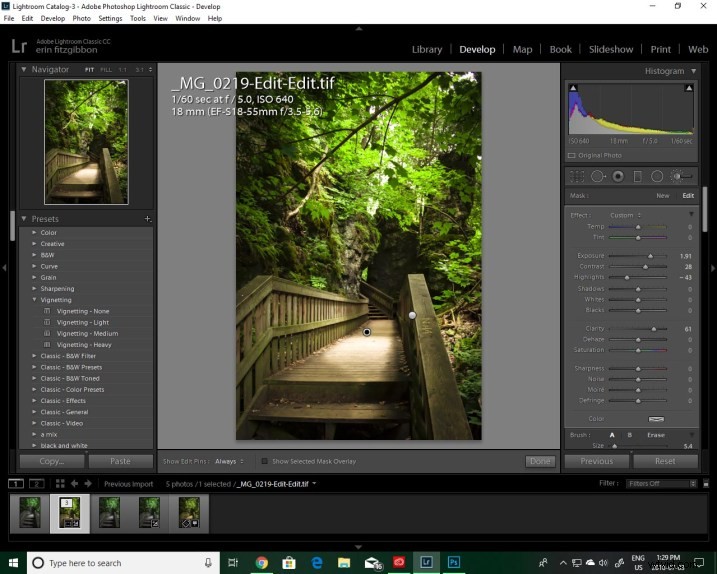Switch to the Print module
The height and width of the screenshot is (574, 717).
[x=661, y=49]
